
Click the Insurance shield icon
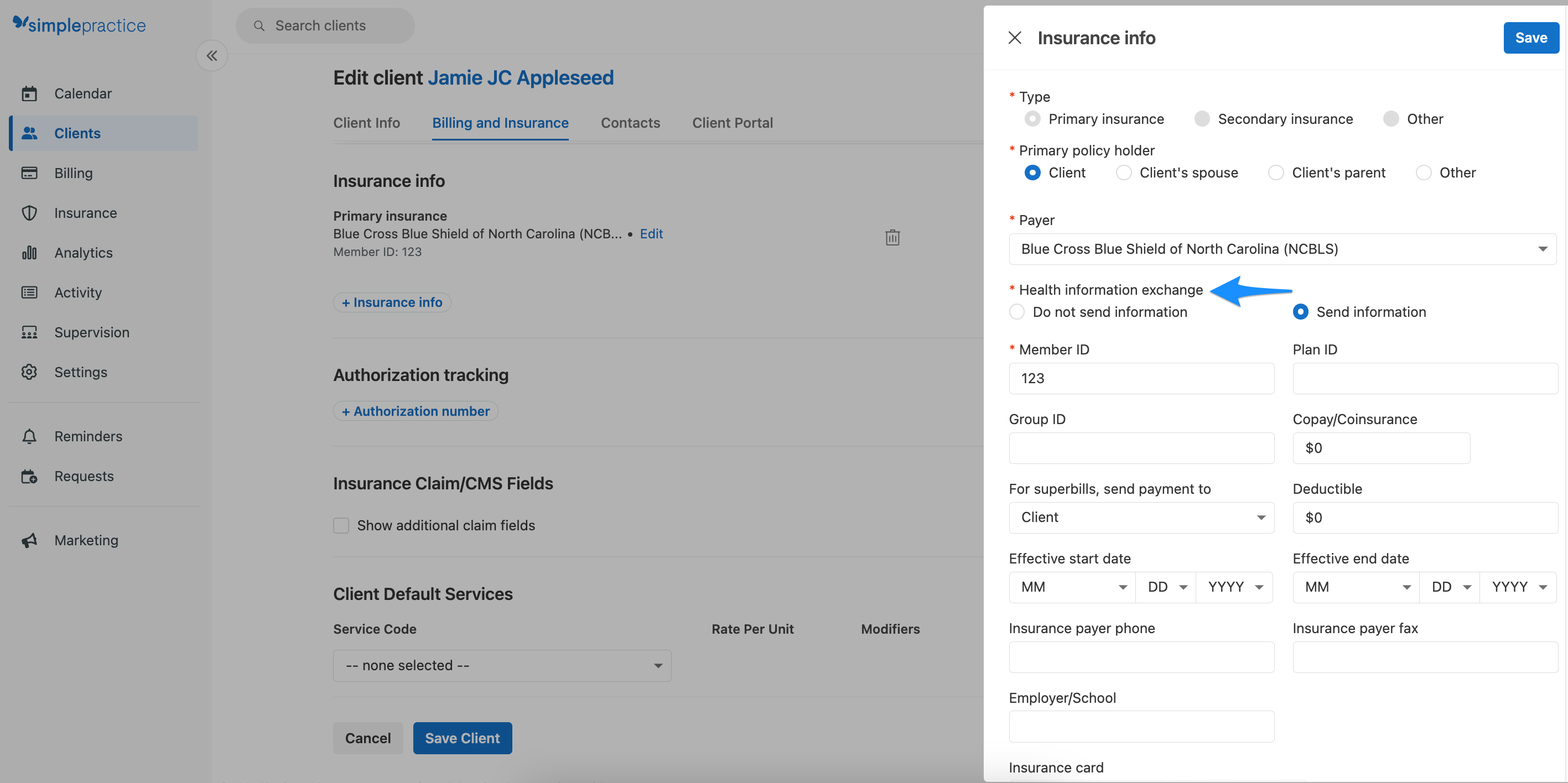[29, 213]
